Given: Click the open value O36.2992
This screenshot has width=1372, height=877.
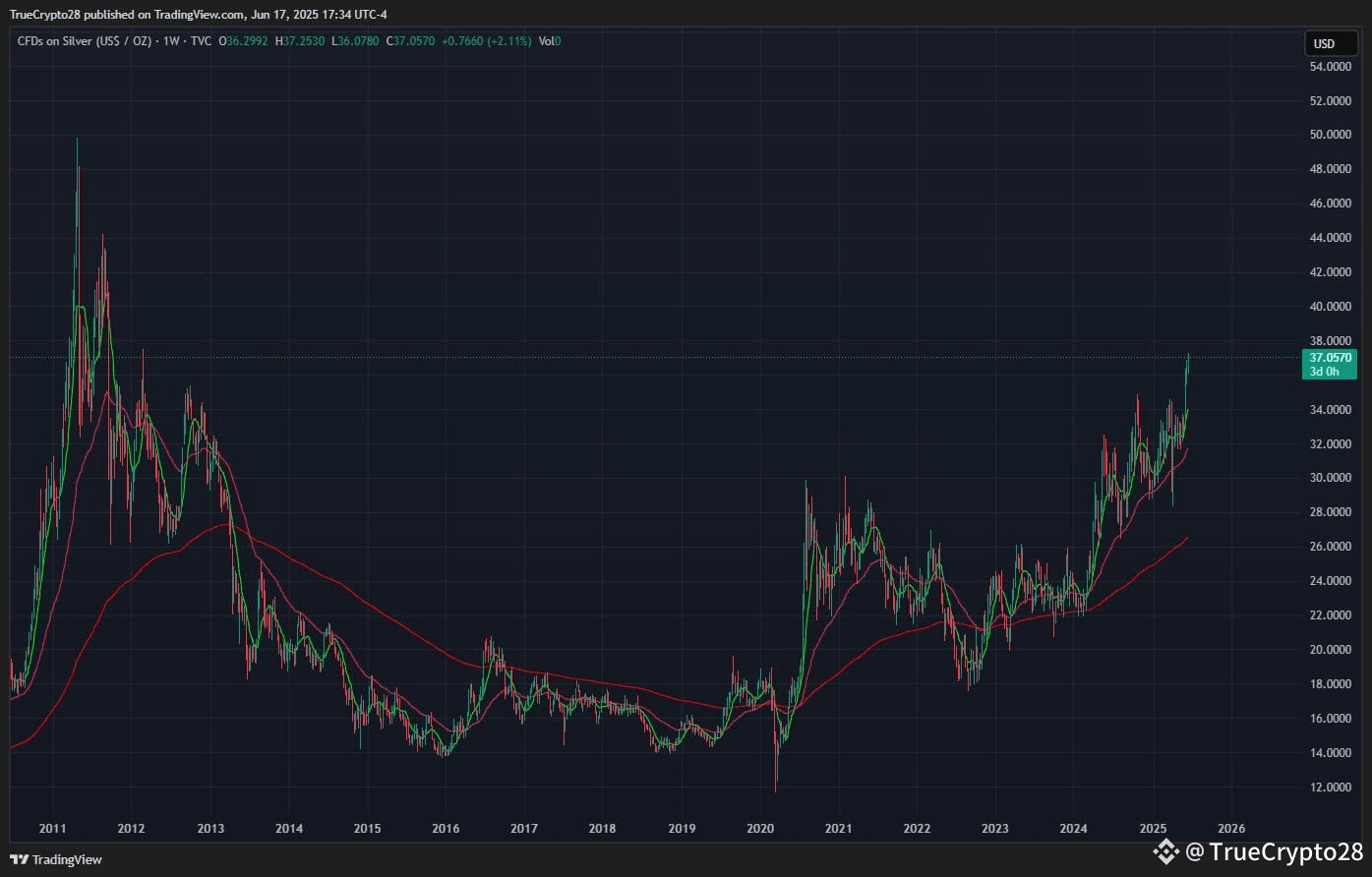Looking at the screenshot, I should (244, 41).
